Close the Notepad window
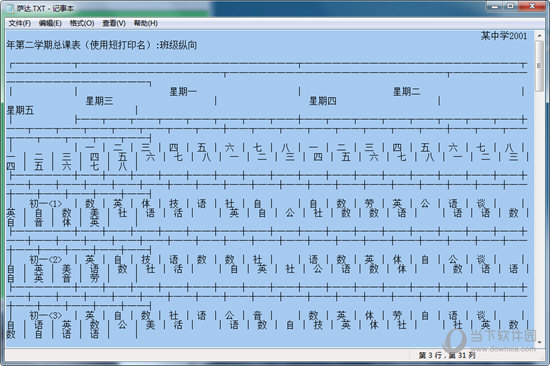The width and height of the screenshot is (550, 366). pyautogui.click(x=531, y=6)
